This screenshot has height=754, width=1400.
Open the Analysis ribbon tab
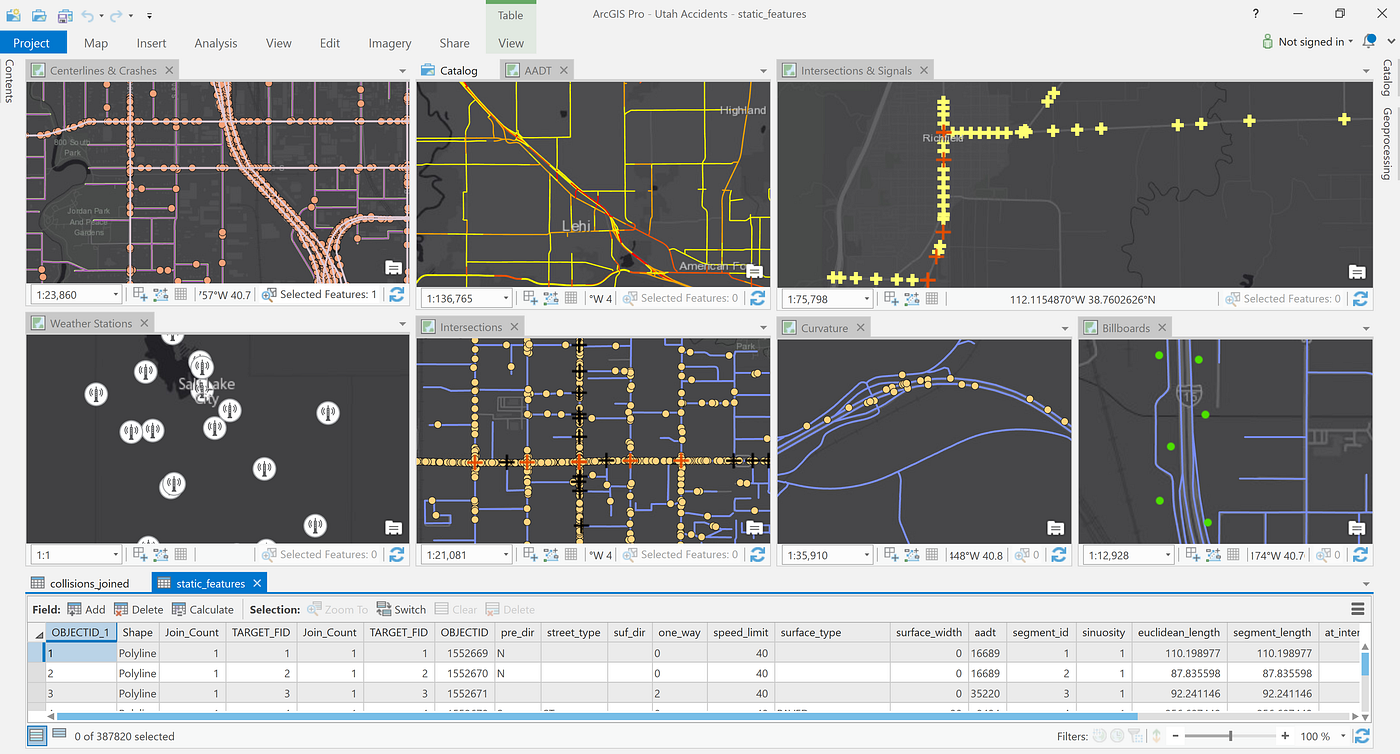[216, 43]
